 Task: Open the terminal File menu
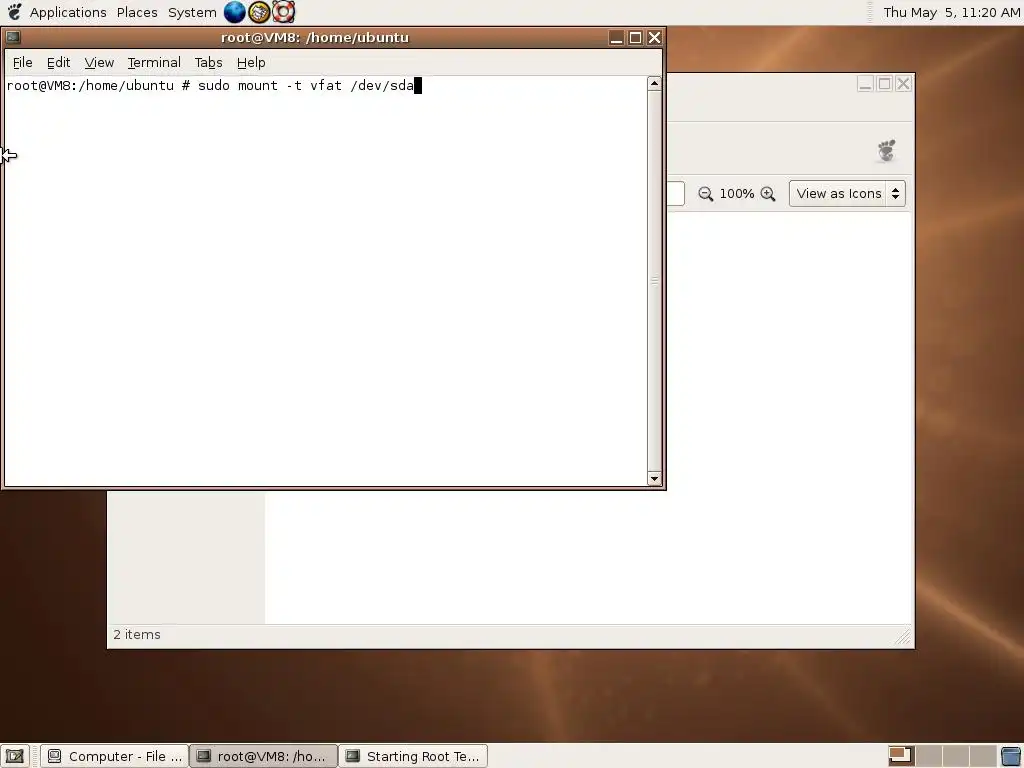[22, 63]
